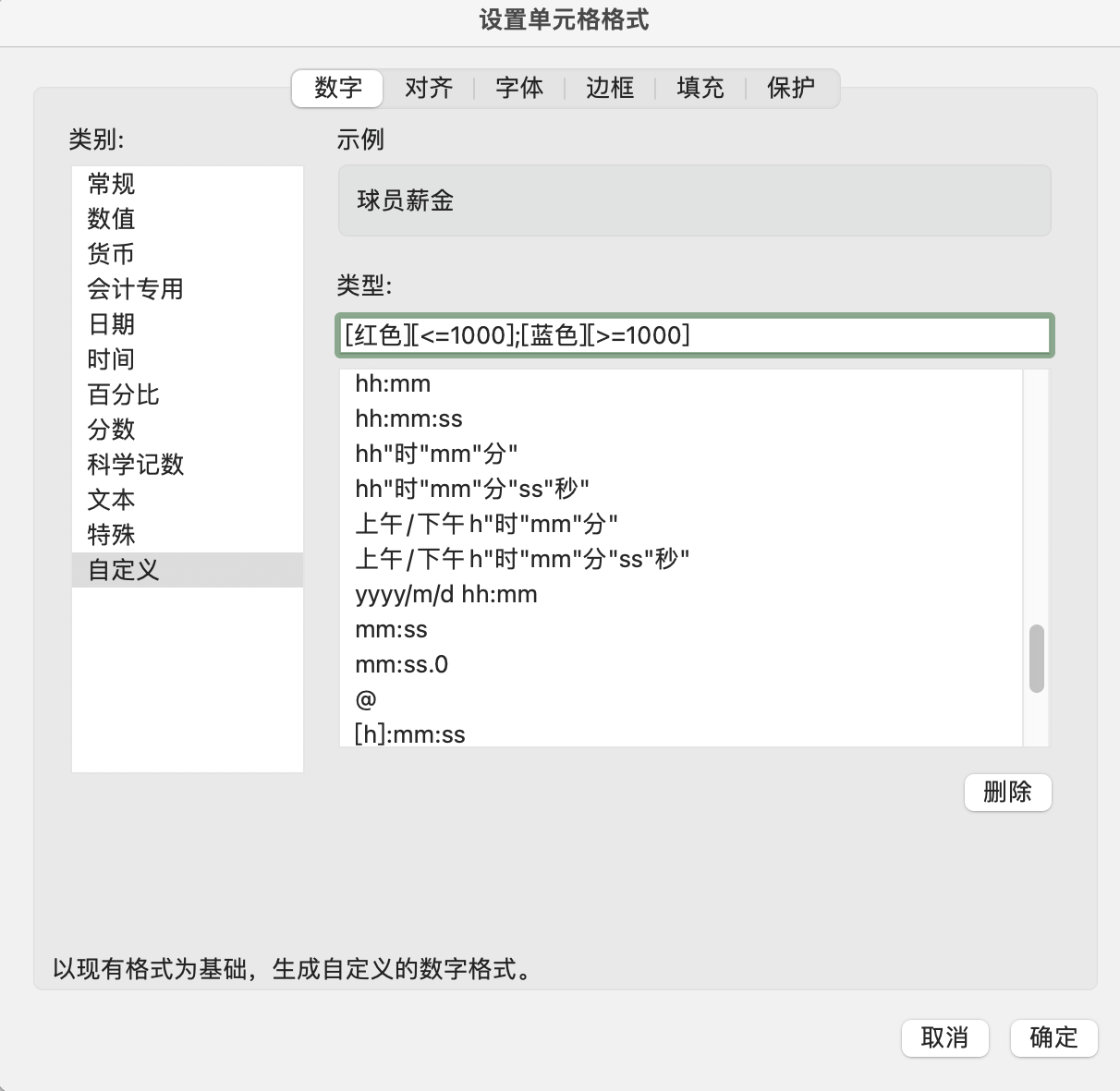Click the 取消 button

(x=945, y=1038)
